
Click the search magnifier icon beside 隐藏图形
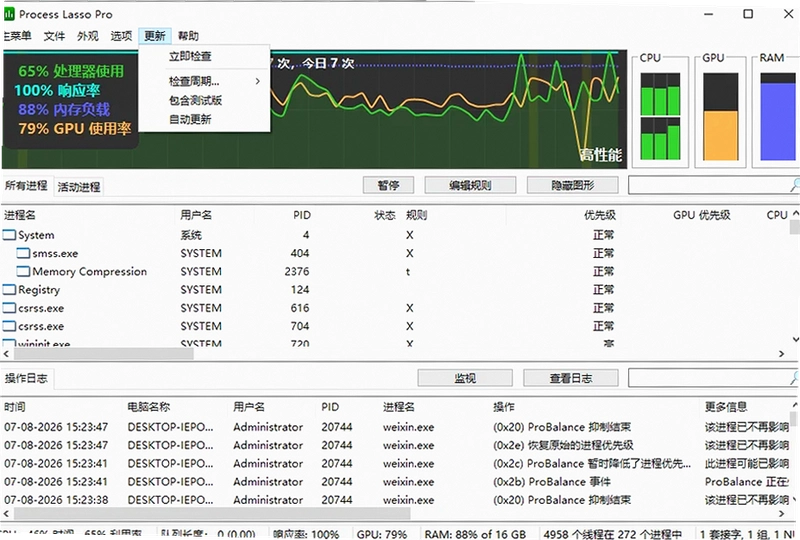tap(794, 185)
